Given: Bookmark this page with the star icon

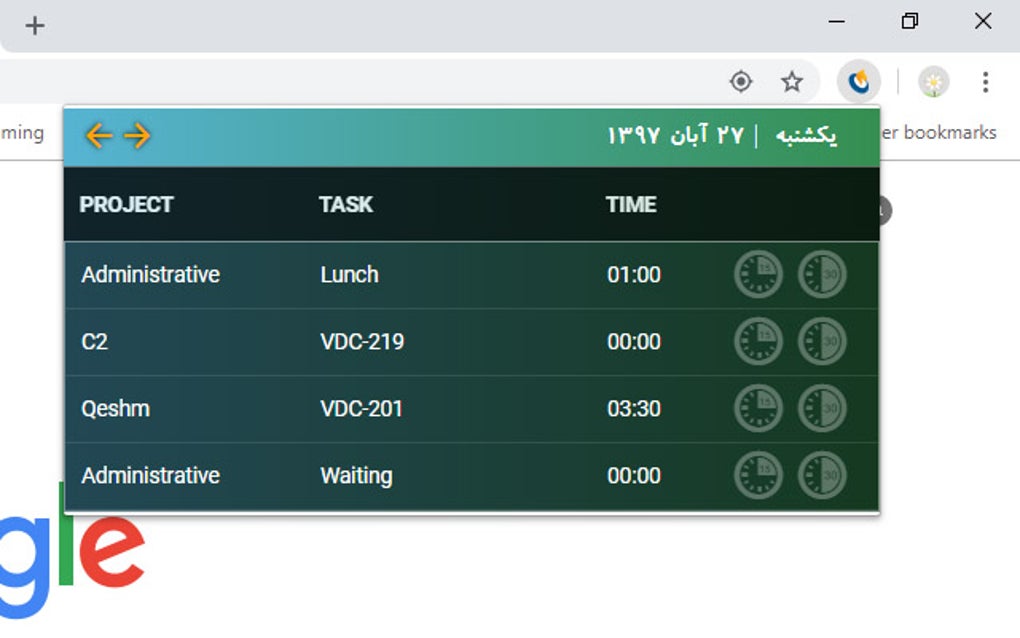Looking at the screenshot, I should (792, 81).
